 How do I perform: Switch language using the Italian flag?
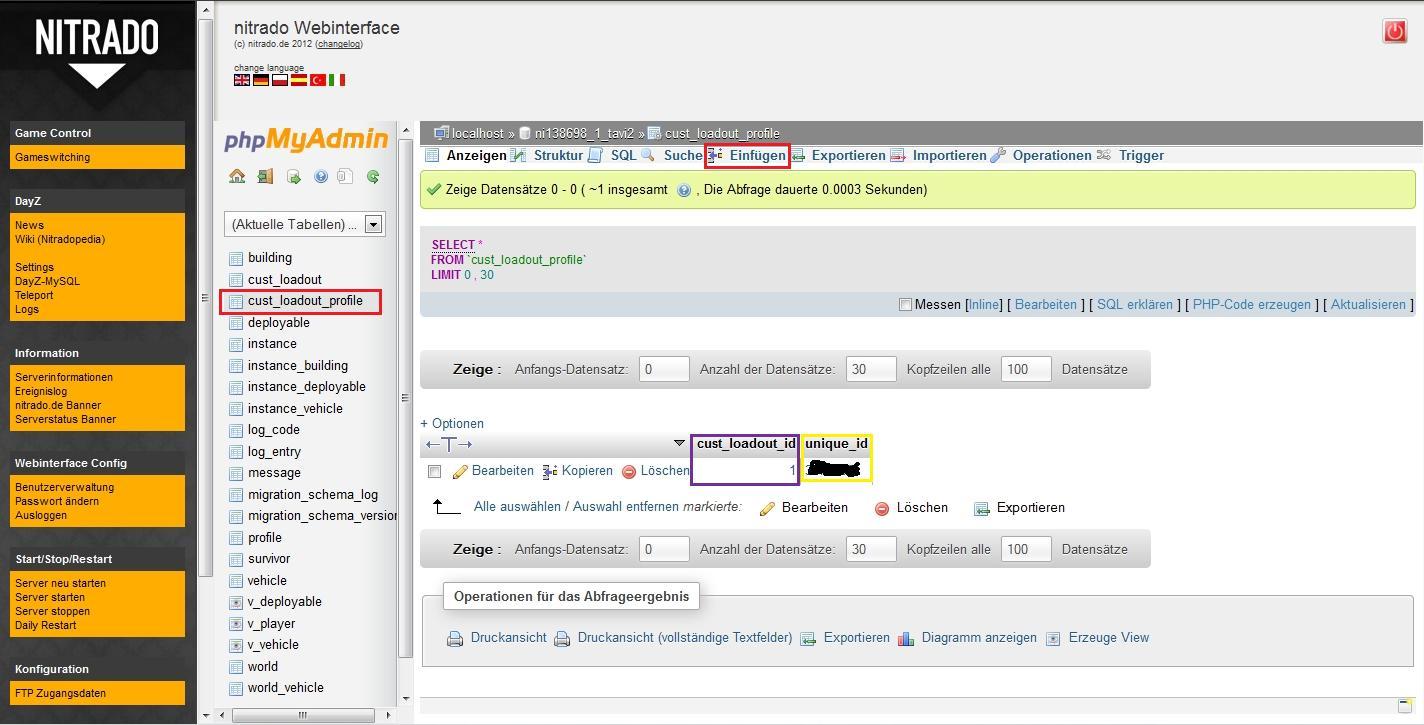click(337, 80)
